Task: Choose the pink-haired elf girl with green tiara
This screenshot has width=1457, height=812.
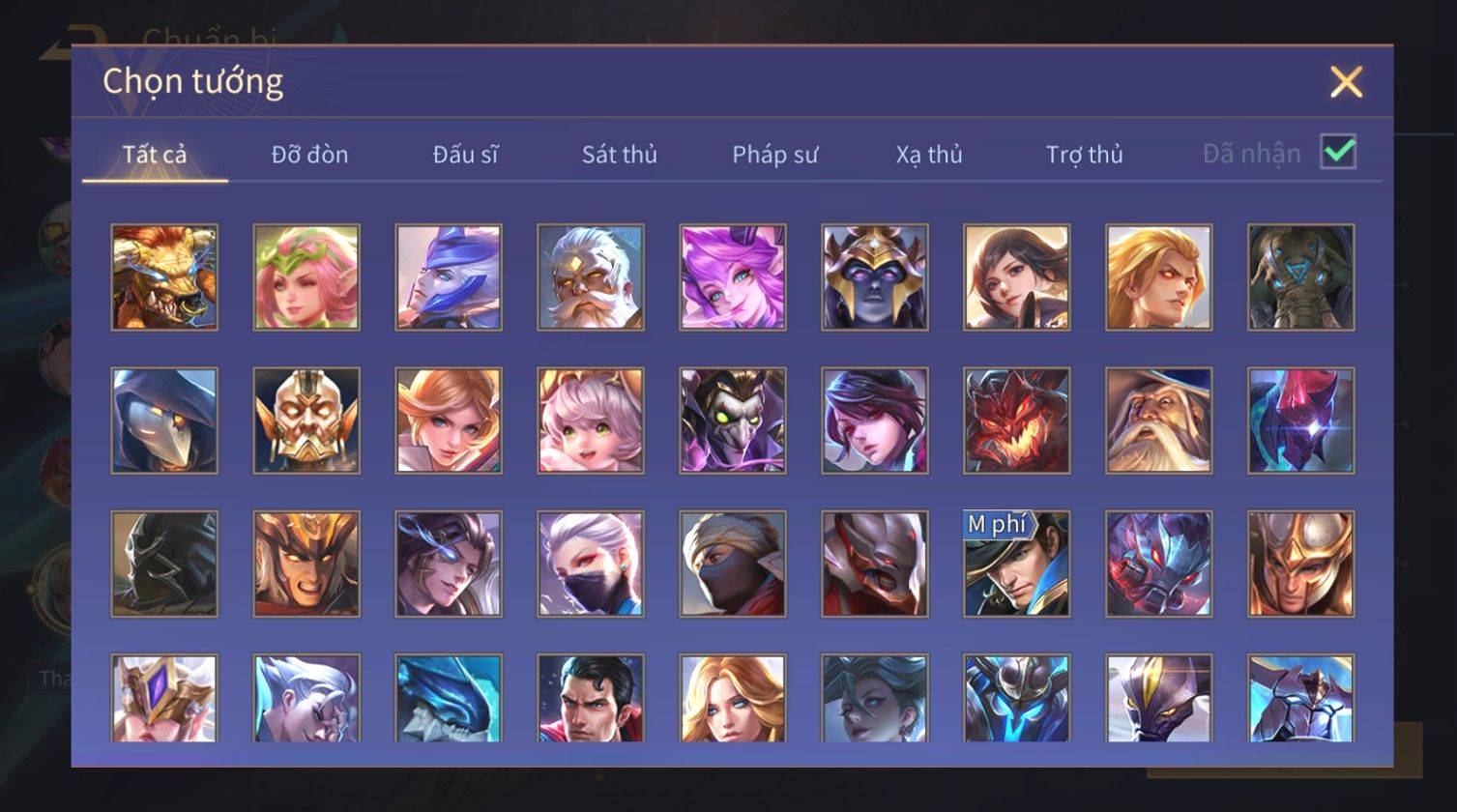Action: click(x=306, y=277)
